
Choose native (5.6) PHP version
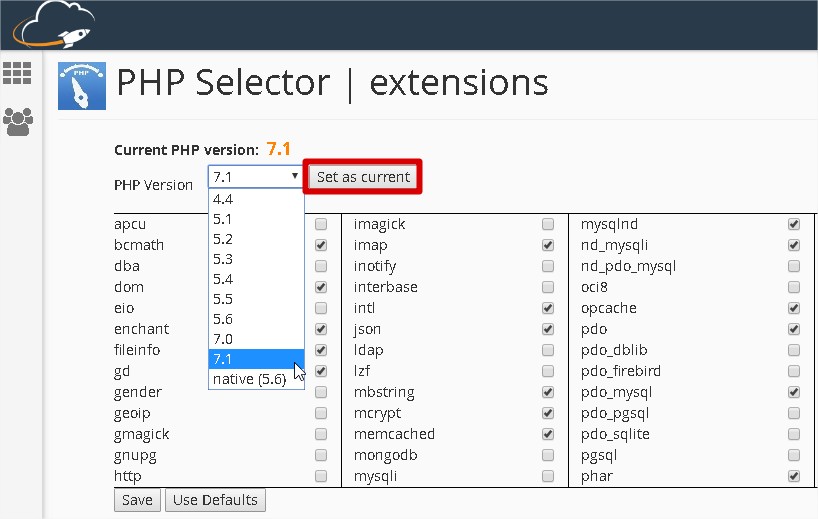point(249,379)
